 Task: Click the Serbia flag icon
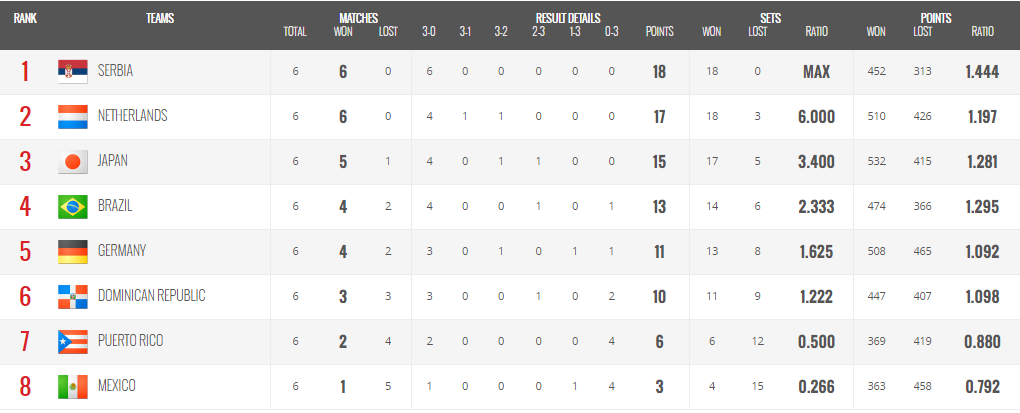point(73,72)
